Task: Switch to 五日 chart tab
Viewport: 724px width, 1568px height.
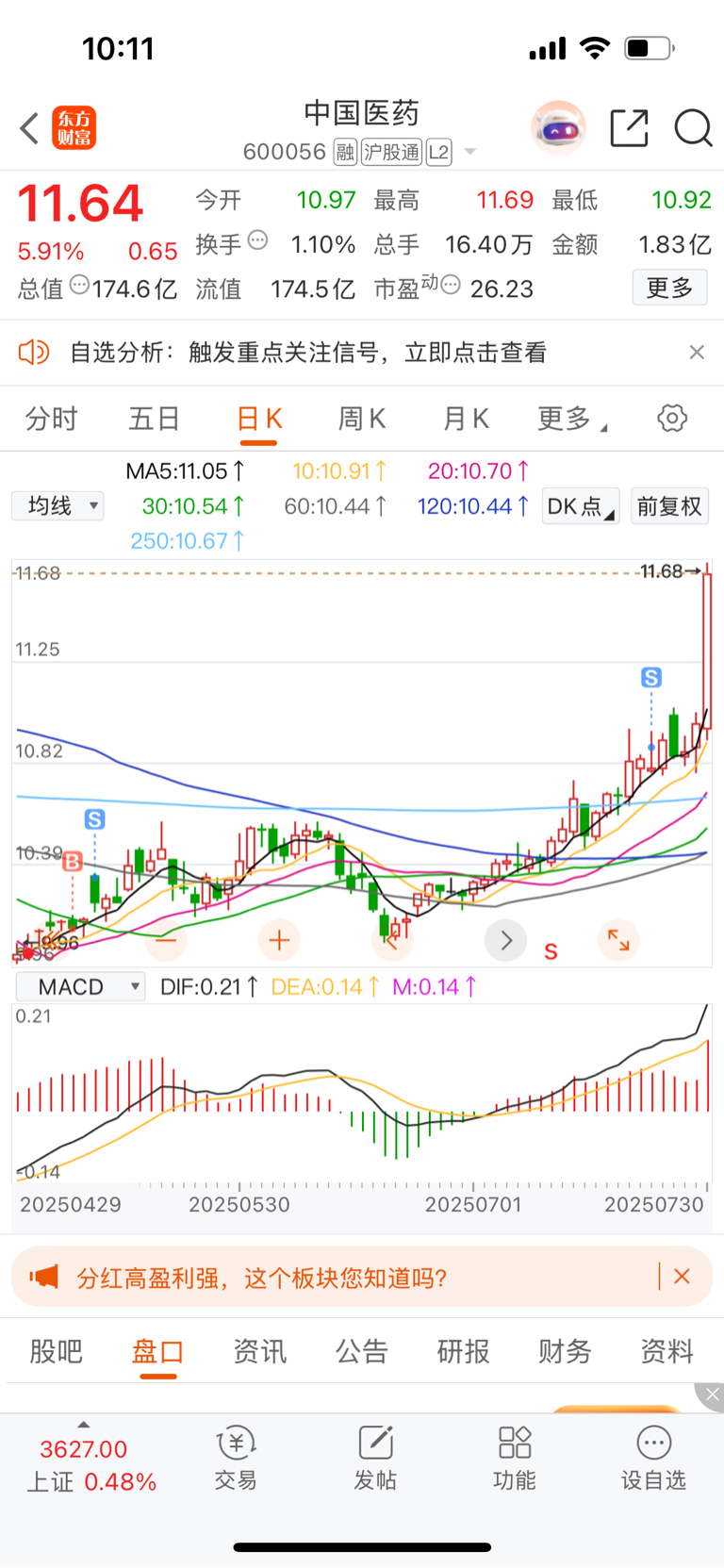Action: click(x=154, y=419)
